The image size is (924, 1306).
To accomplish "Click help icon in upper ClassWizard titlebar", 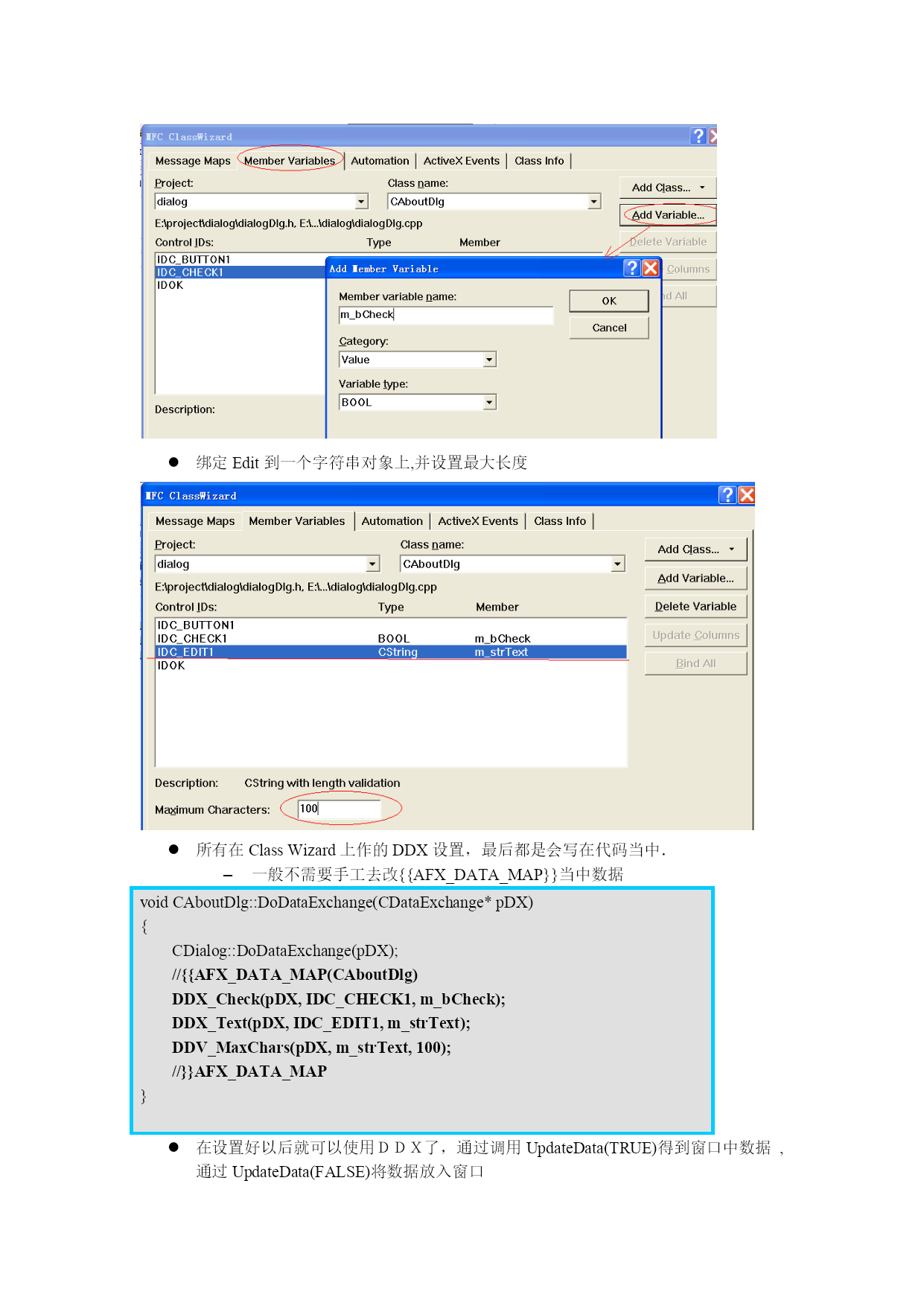I will point(698,136).
